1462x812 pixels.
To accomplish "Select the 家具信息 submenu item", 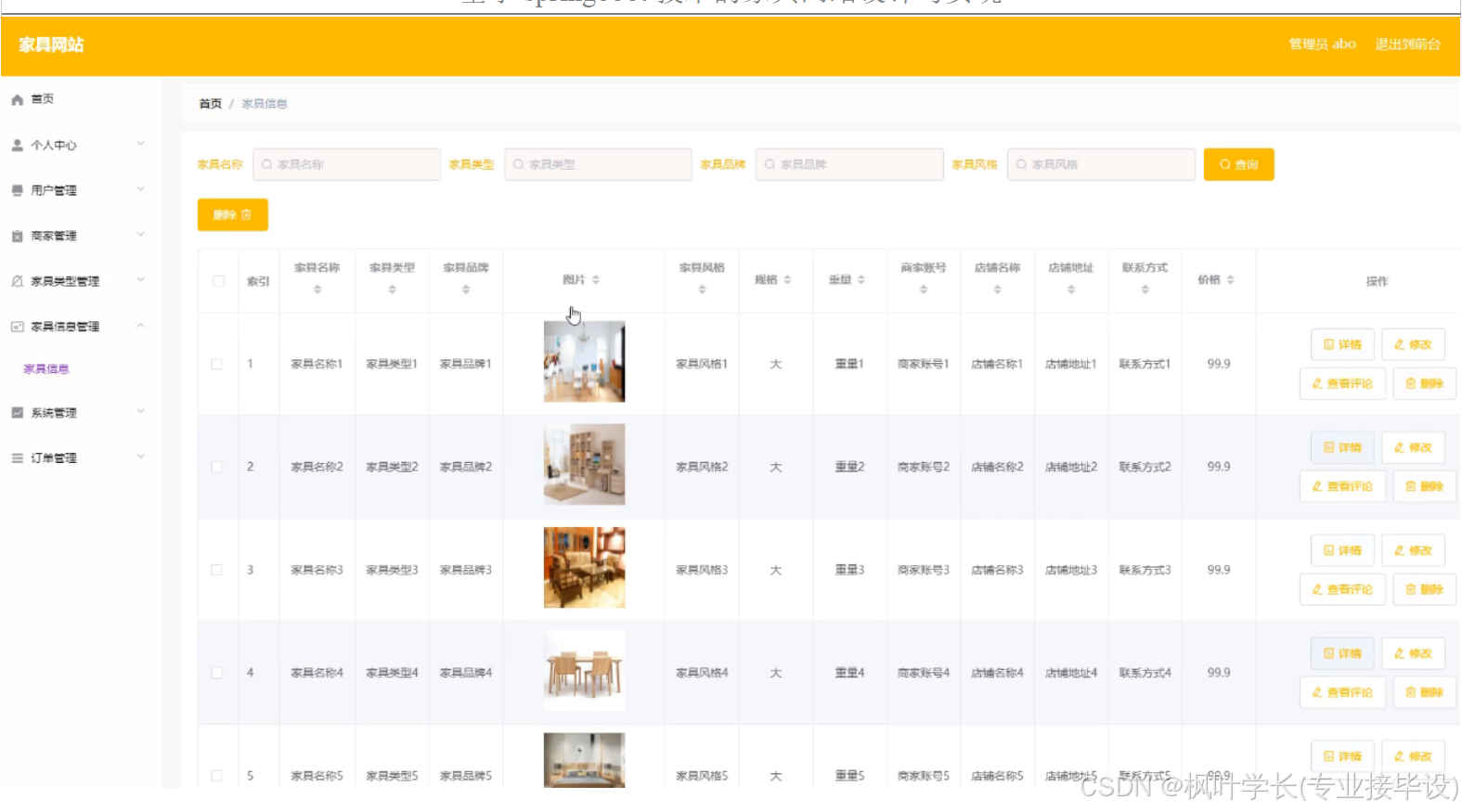I will pyautogui.click(x=46, y=369).
